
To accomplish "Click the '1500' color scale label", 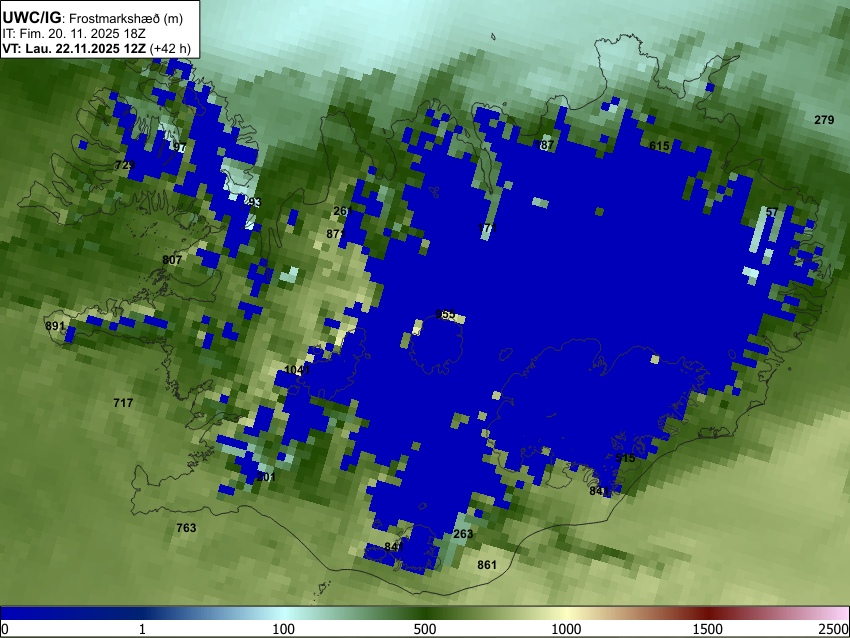I will point(708,629).
